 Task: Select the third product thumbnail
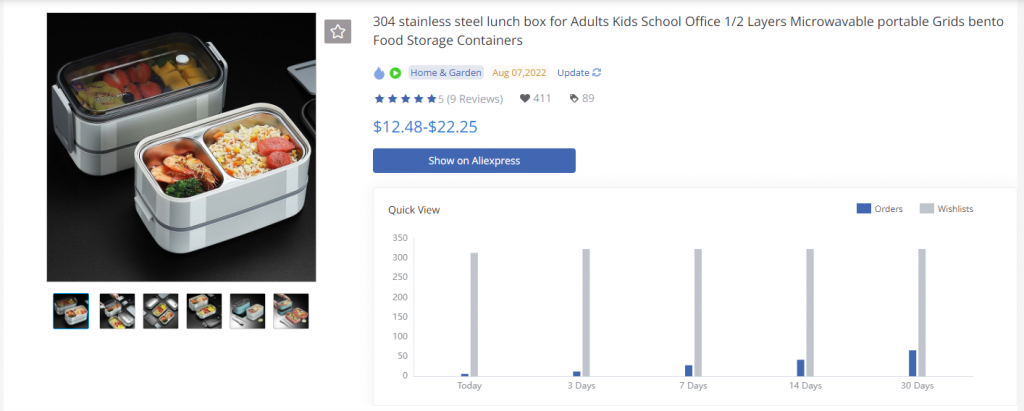(161, 311)
